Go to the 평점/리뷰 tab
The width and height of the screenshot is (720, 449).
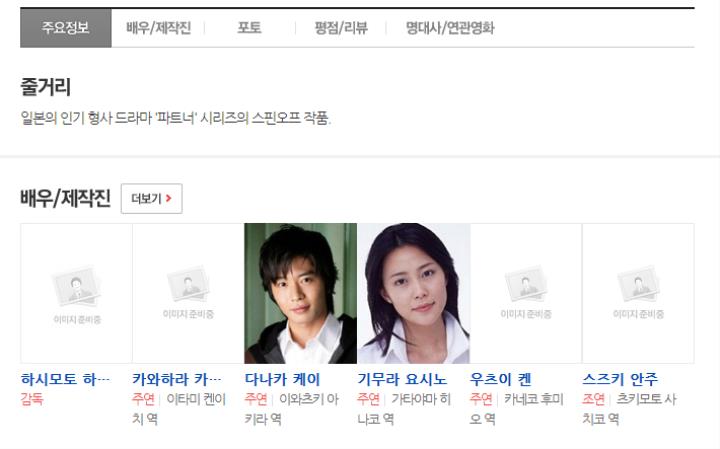(x=341, y=28)
